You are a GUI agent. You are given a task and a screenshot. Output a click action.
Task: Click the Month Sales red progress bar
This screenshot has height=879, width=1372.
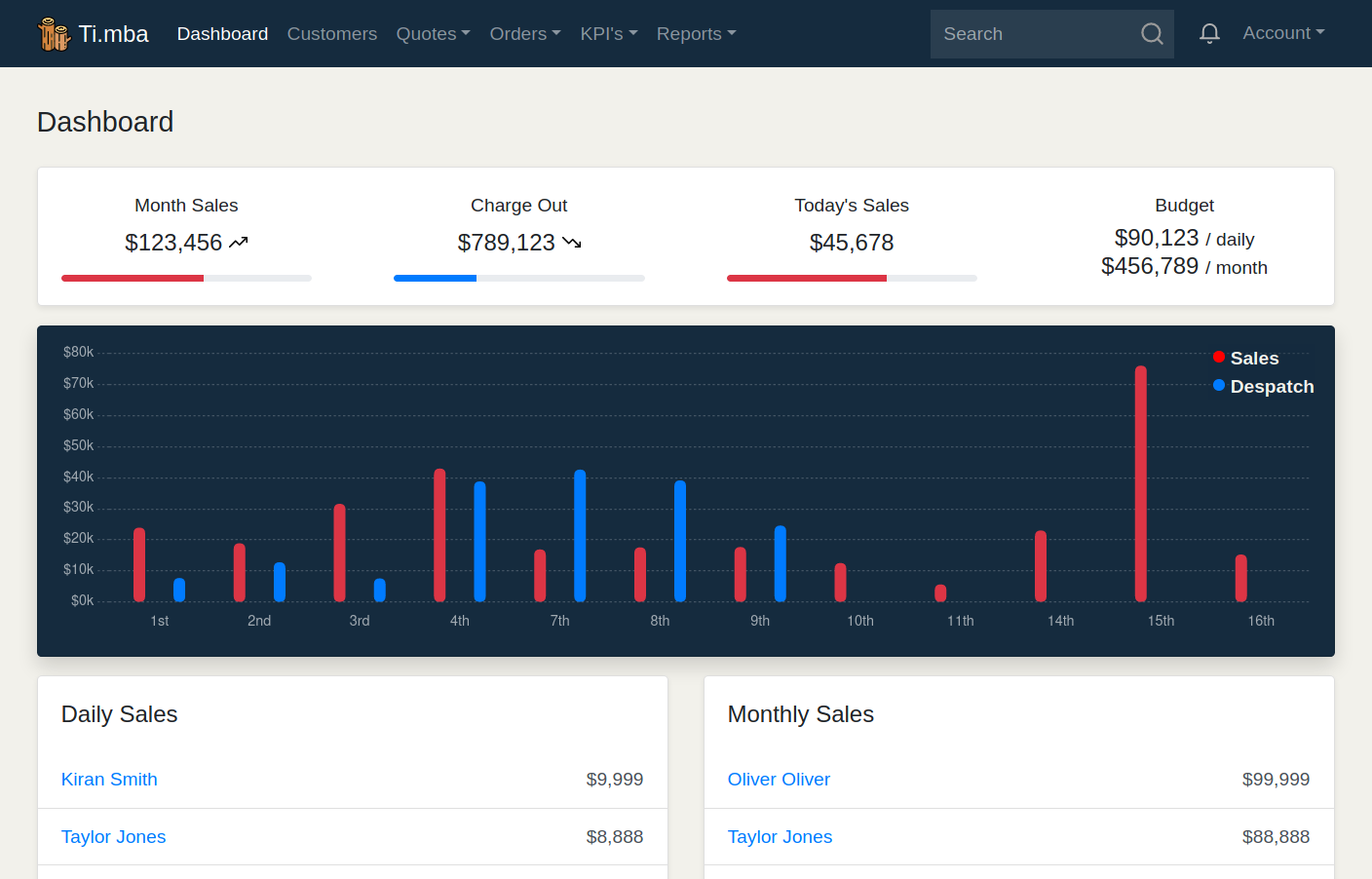point(133,279)
